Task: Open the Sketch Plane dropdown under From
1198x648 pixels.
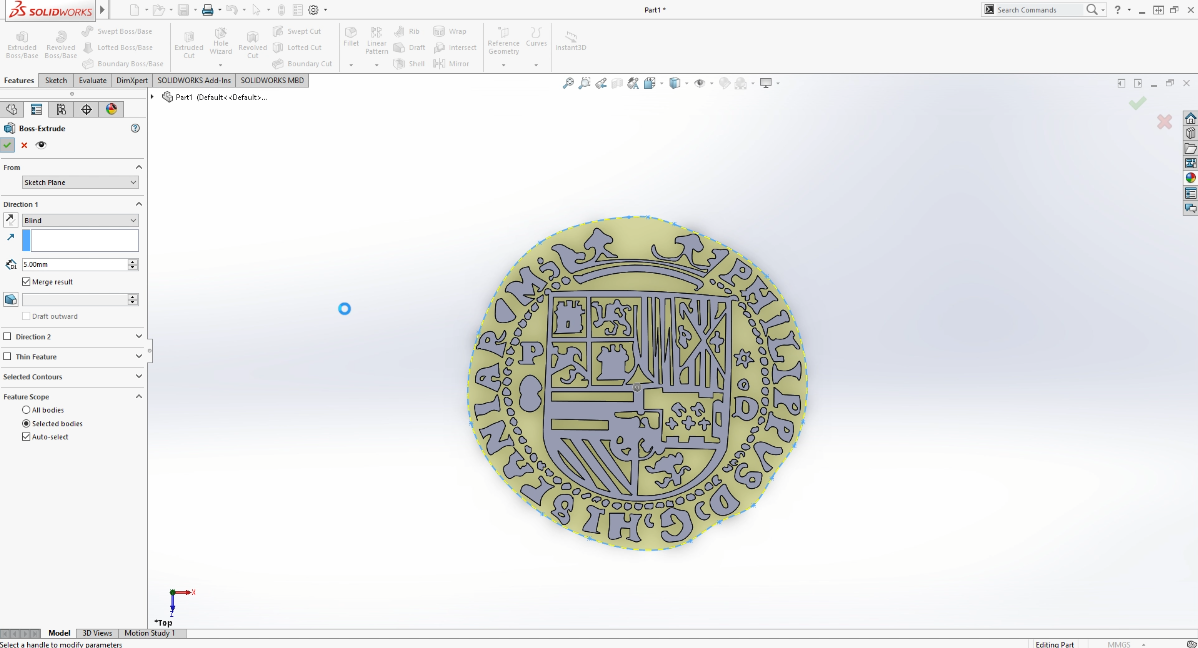Action: coord(80,183)
